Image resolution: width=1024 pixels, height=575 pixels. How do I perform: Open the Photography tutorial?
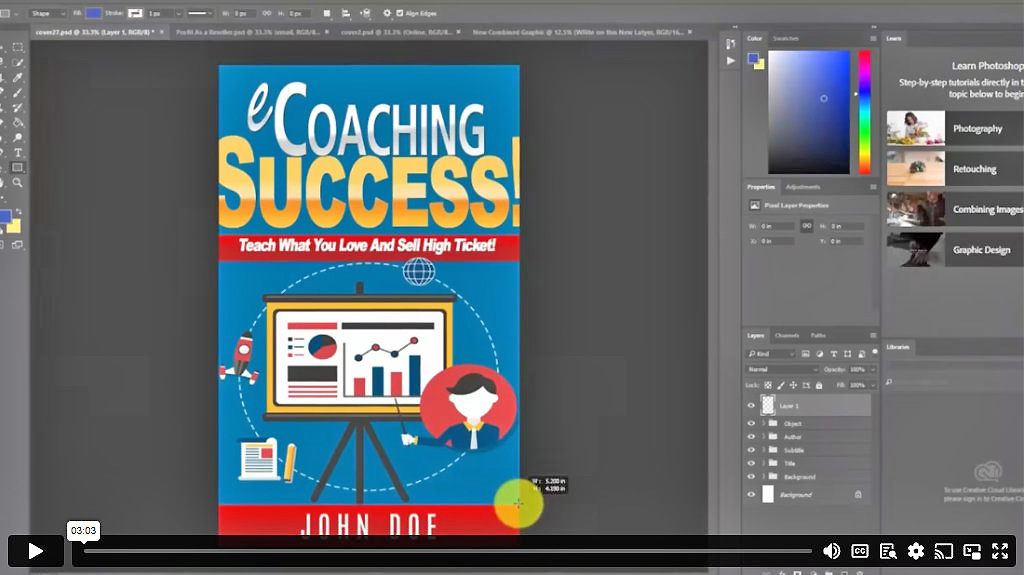(x=977, y=129)
